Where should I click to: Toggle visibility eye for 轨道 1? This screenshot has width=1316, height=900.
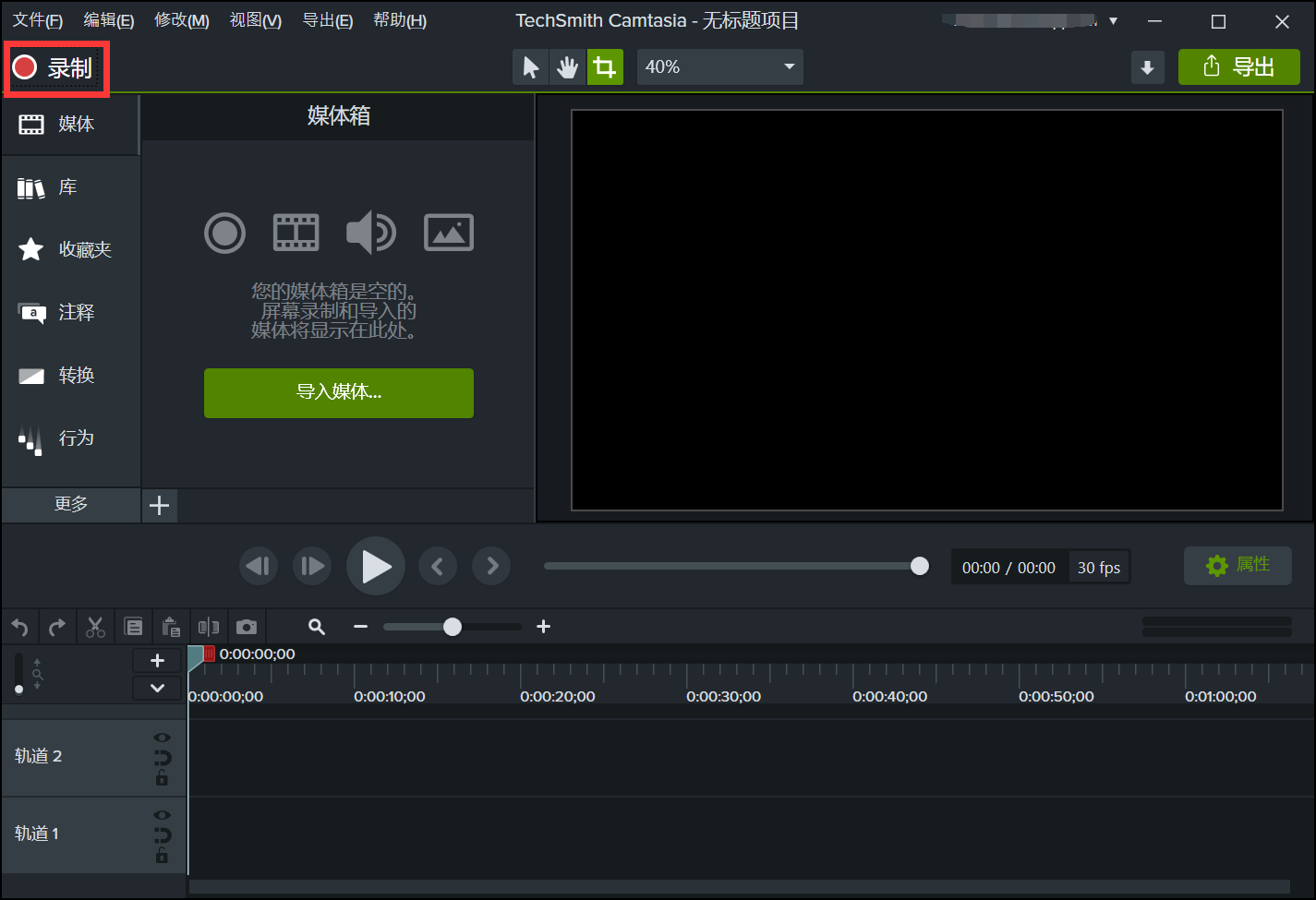pyautogui.click(x=163, y=815)
